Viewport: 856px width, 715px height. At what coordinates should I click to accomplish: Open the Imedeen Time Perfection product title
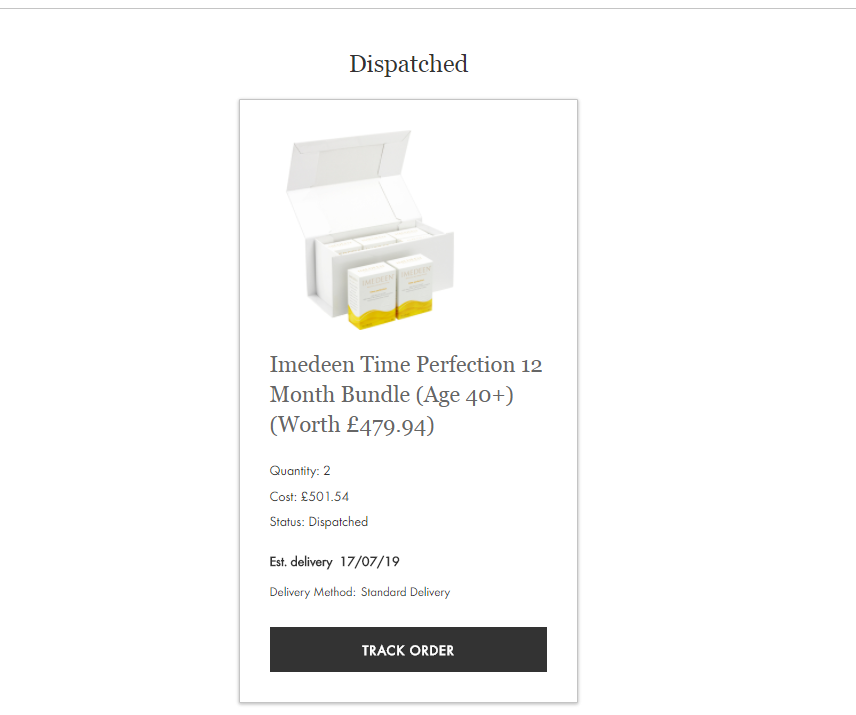(406, 394)
